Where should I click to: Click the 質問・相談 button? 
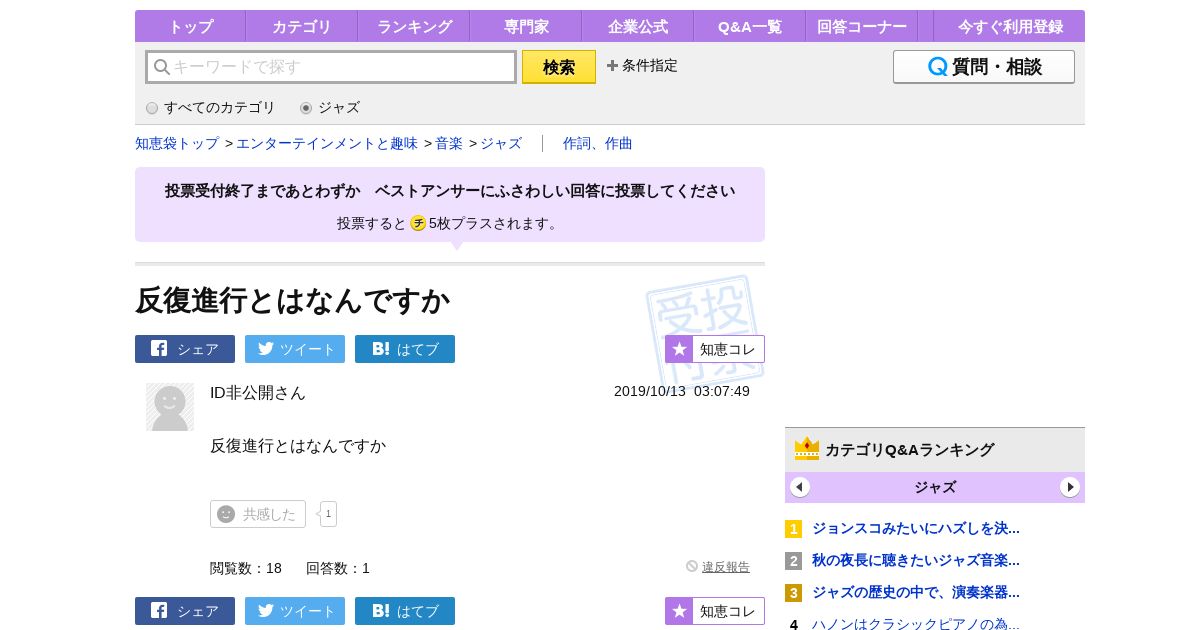984,67
